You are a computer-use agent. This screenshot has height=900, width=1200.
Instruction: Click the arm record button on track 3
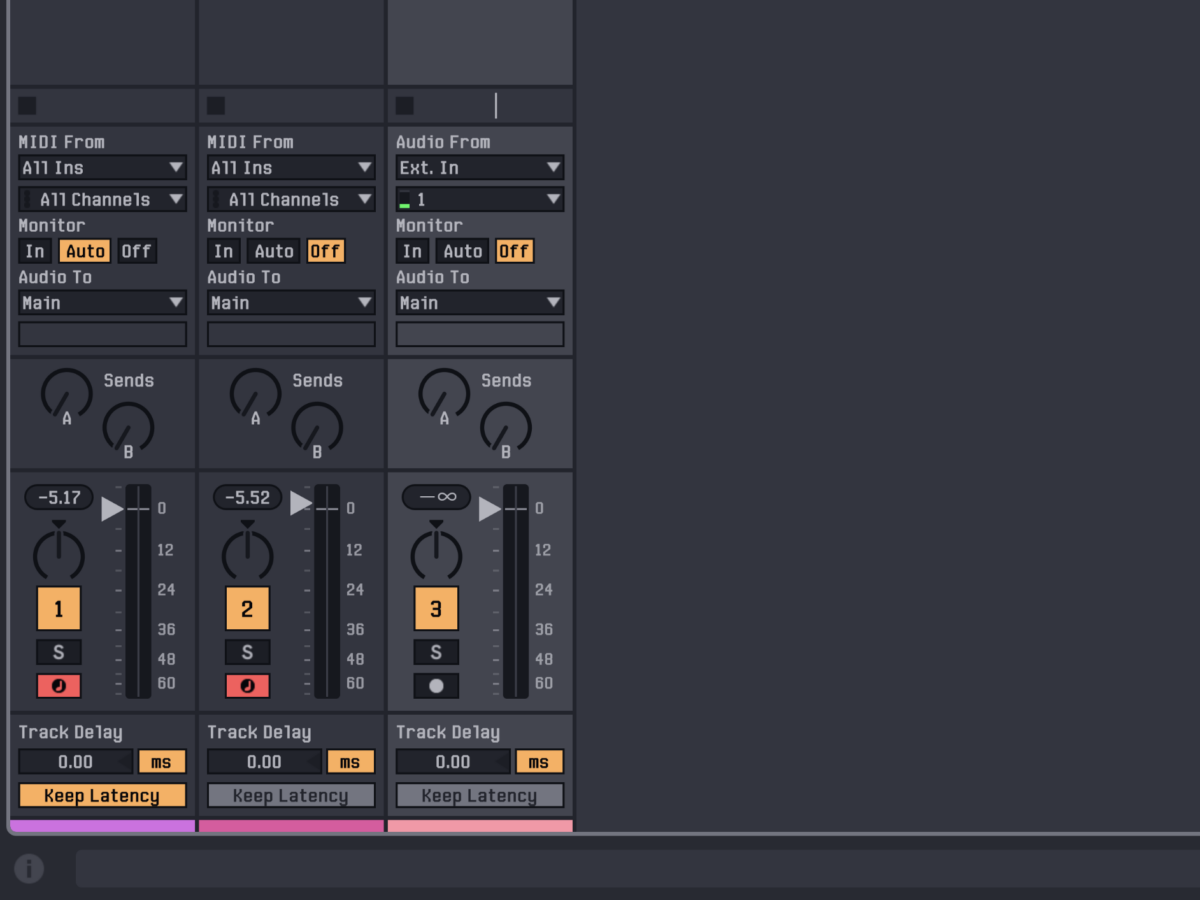coord(436,686)
